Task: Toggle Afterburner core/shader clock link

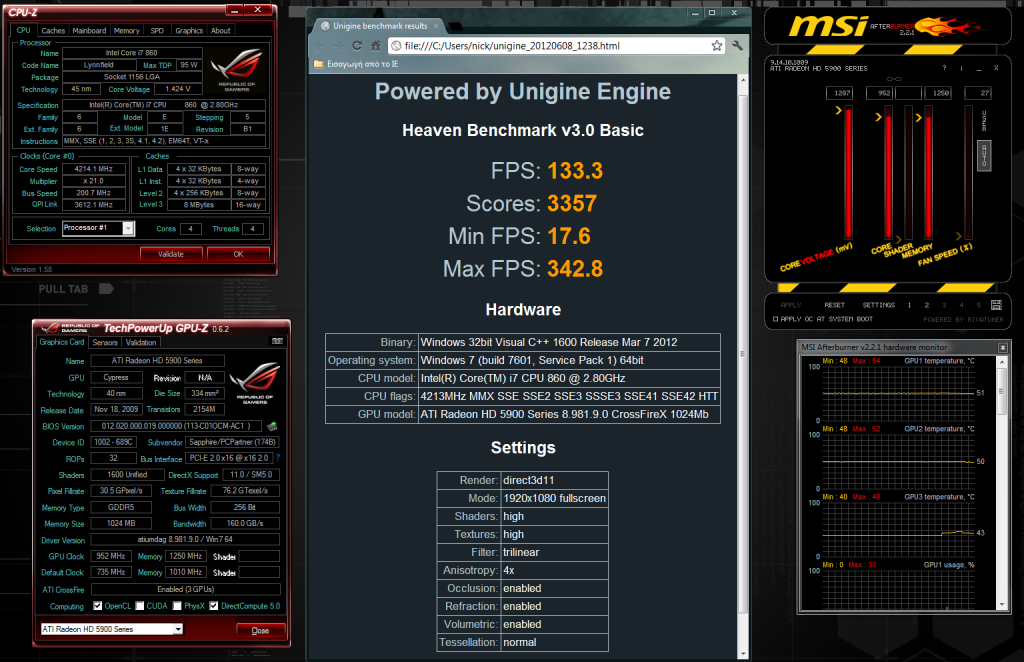Action: click(x=893, y=79)
